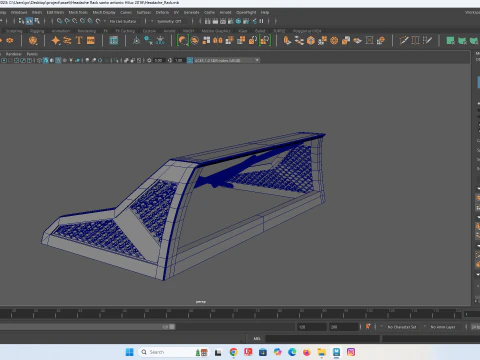Open the Curves menu
Viewport: 480px width, 360px height.
(x=126, y=12)
